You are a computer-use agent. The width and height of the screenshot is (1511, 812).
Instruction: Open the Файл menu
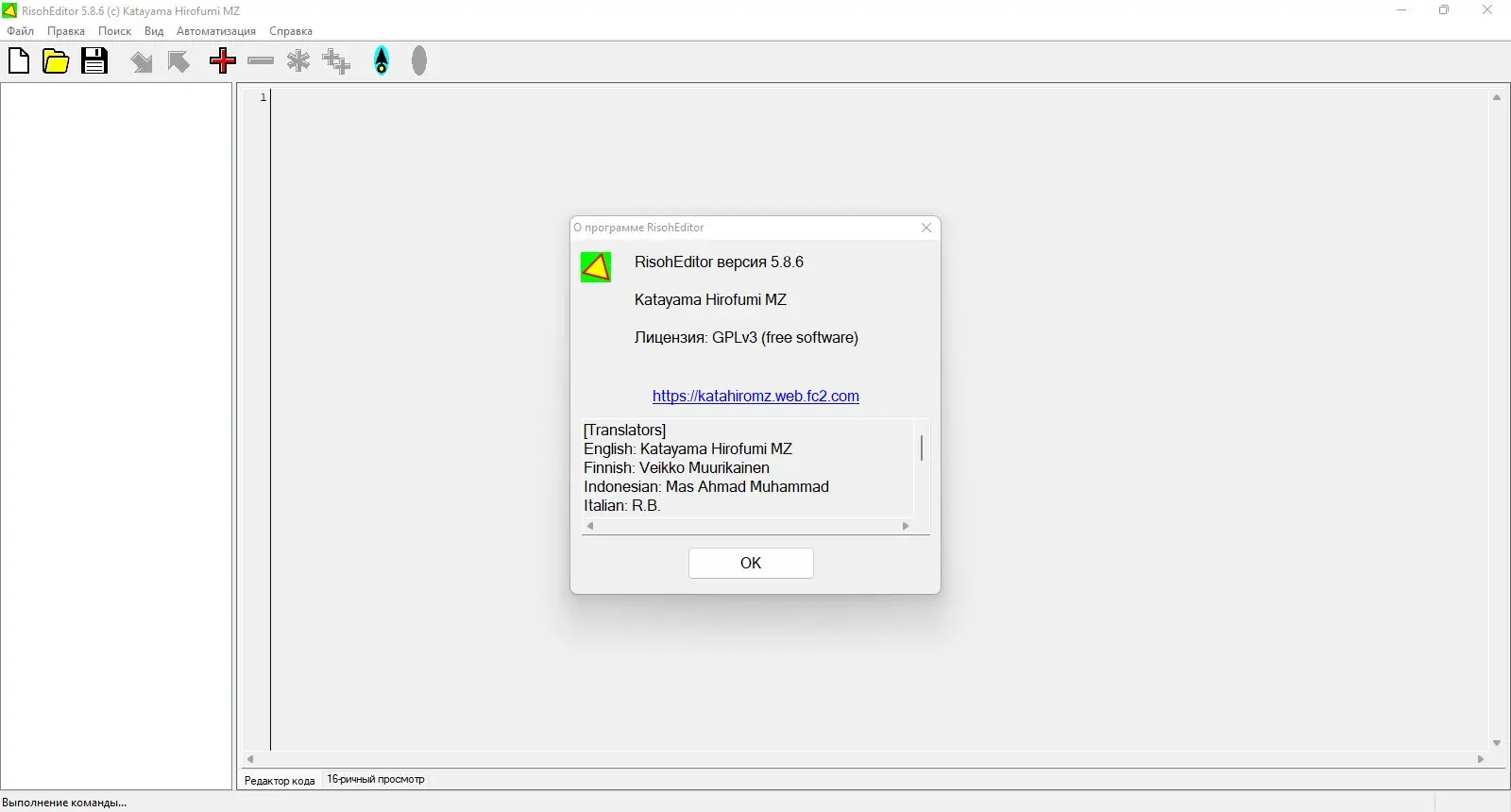(21, 31)
